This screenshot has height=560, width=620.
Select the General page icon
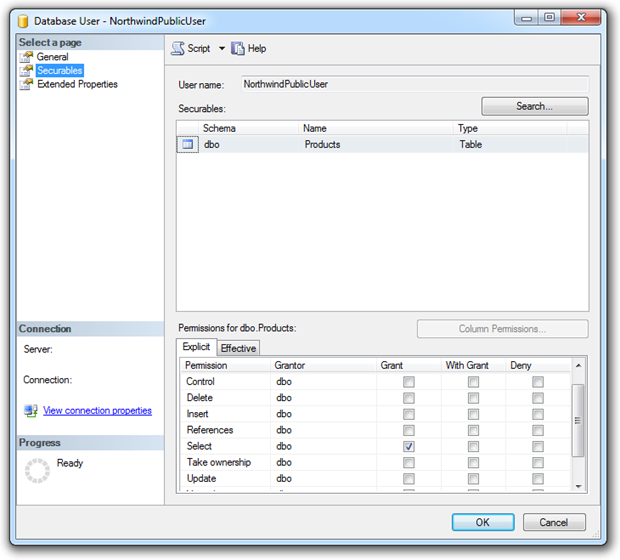point(26,57)
